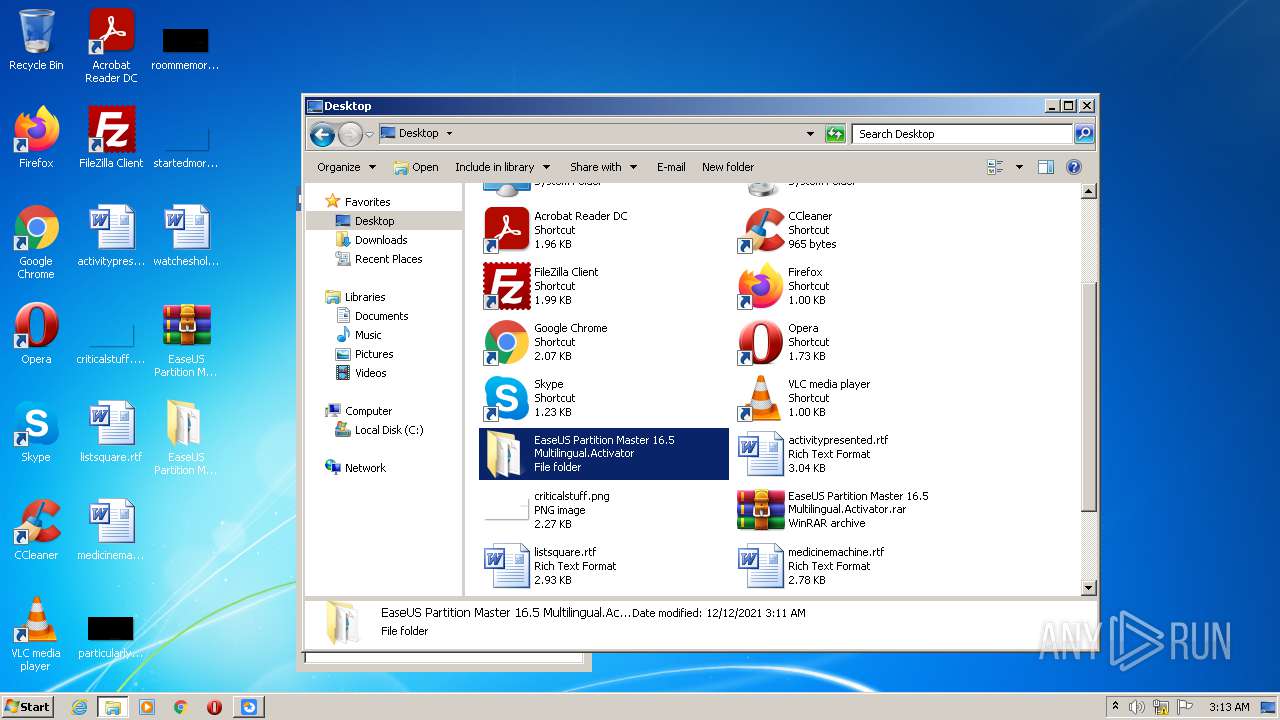Open Opera desktop shortcut

[36, 333]
